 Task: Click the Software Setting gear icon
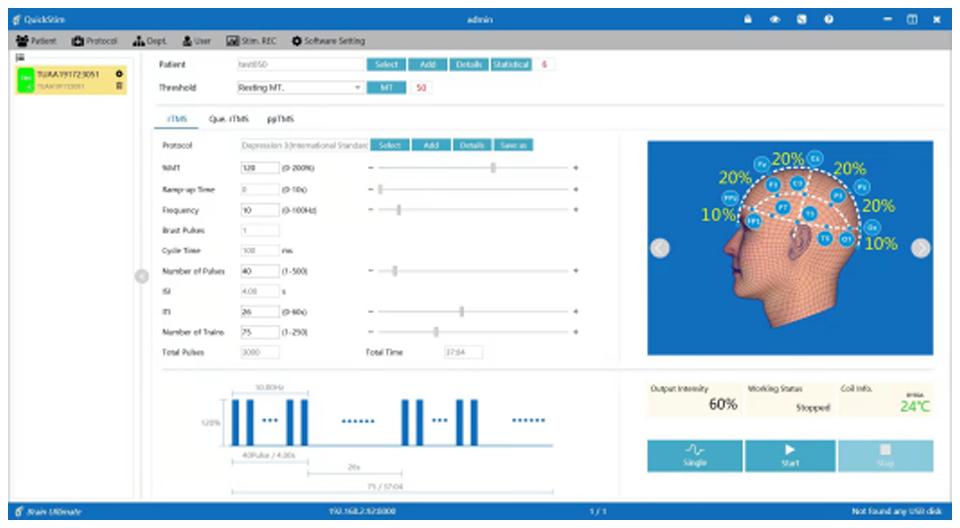point(296,41)
